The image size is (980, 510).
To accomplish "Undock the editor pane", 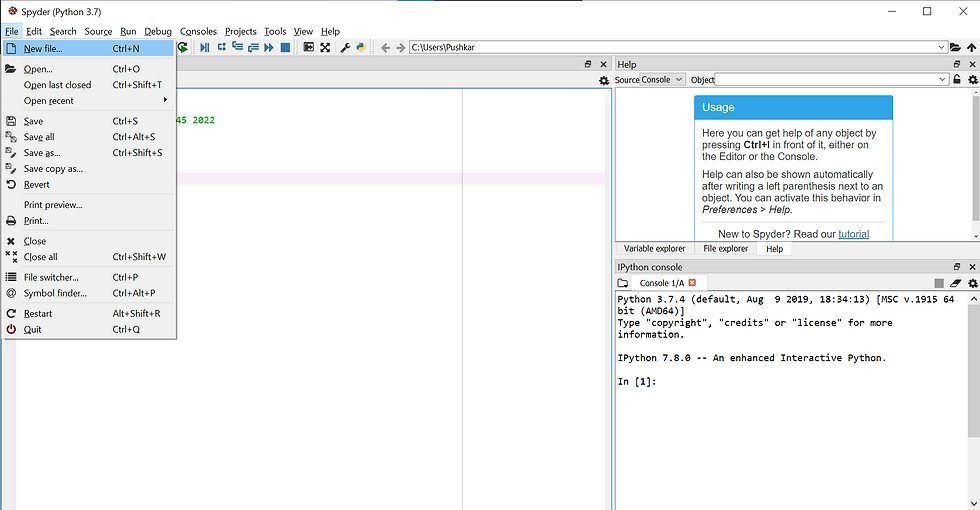I will point(588,64).
